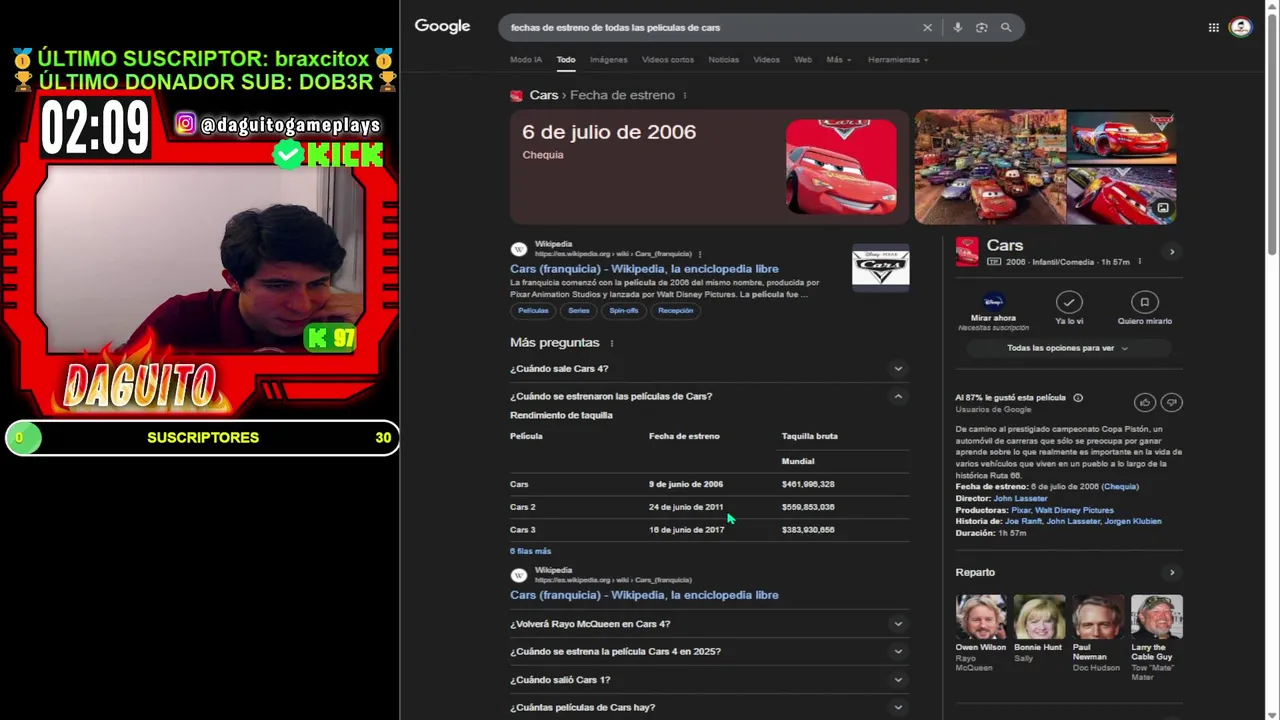Screen dimensions: 1280x720
Task: Open Owen Wilson cast thumbnail
Action: pyautogui.click(x=980, y=617)
